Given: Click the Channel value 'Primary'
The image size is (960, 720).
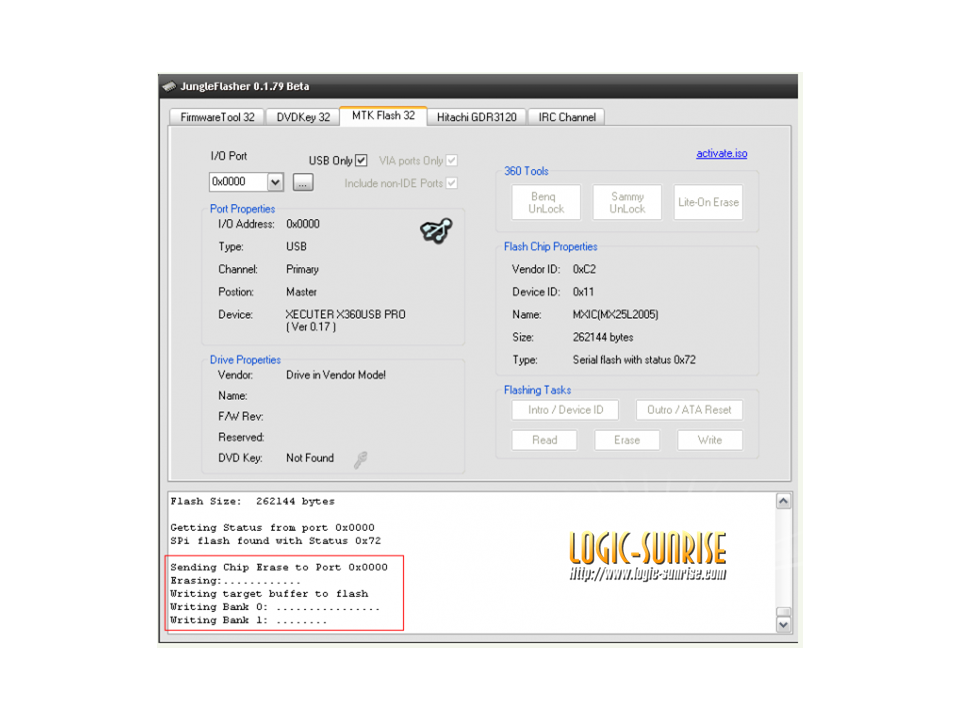Looking at the screenshot, I should click(x=302, y=269).
